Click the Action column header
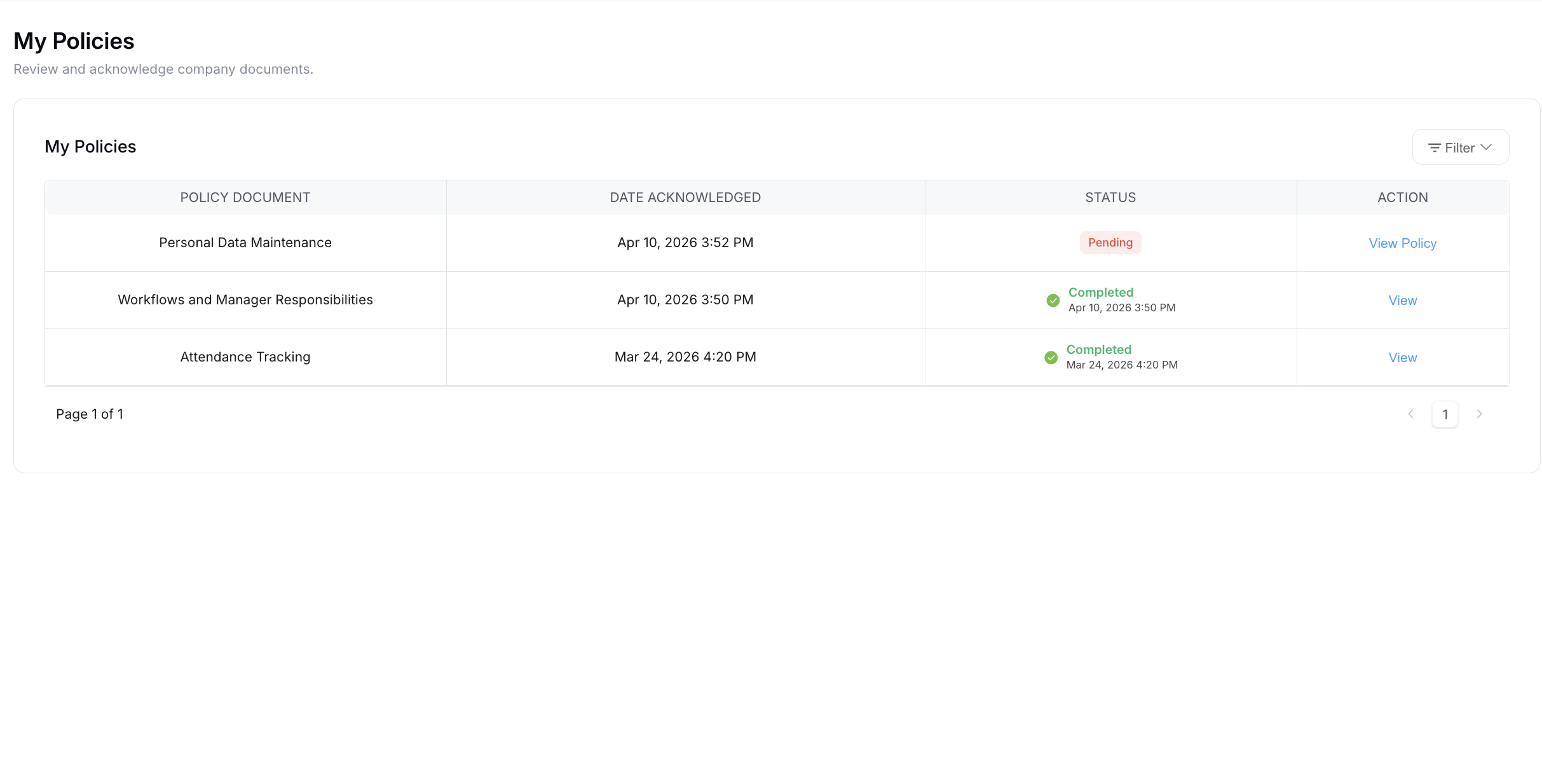Image resolution: width=1542 pixels, height=784 pixels. click(1402, 198)
